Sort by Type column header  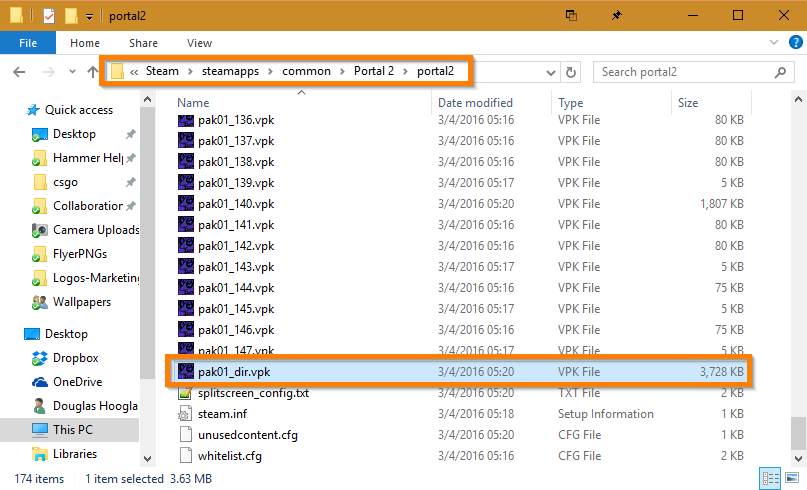[570, 103]
